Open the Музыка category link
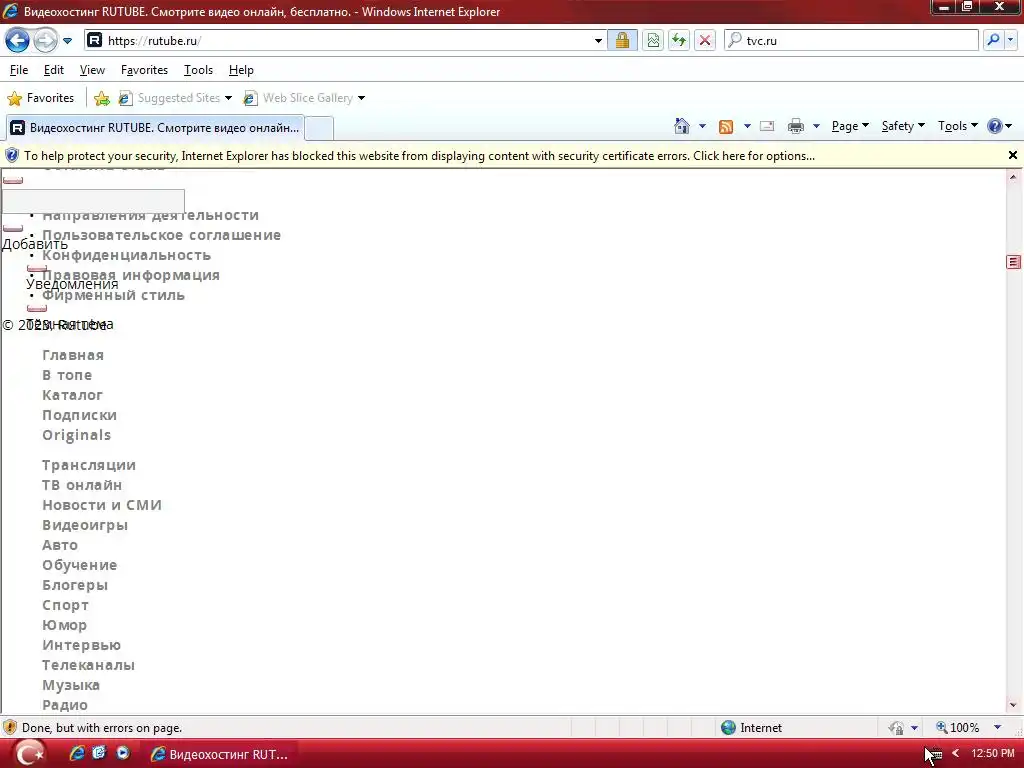Image resolution: width=1024 pixels, height=768 pixels. (x=71, y=685)
